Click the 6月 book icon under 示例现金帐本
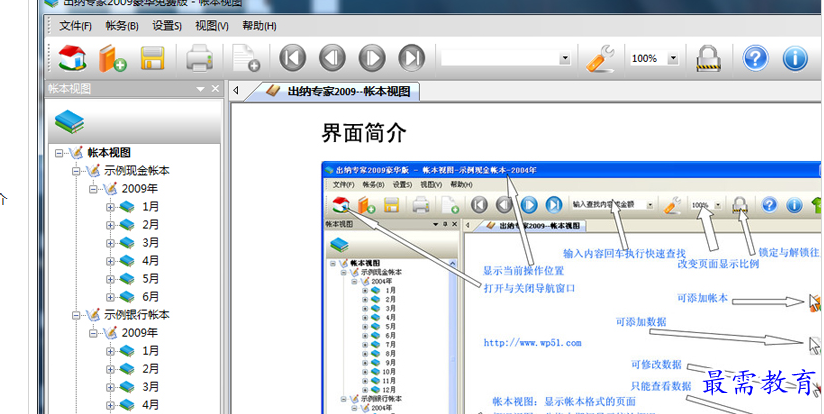This screenshot has width=824, height=414. (127, 297)
